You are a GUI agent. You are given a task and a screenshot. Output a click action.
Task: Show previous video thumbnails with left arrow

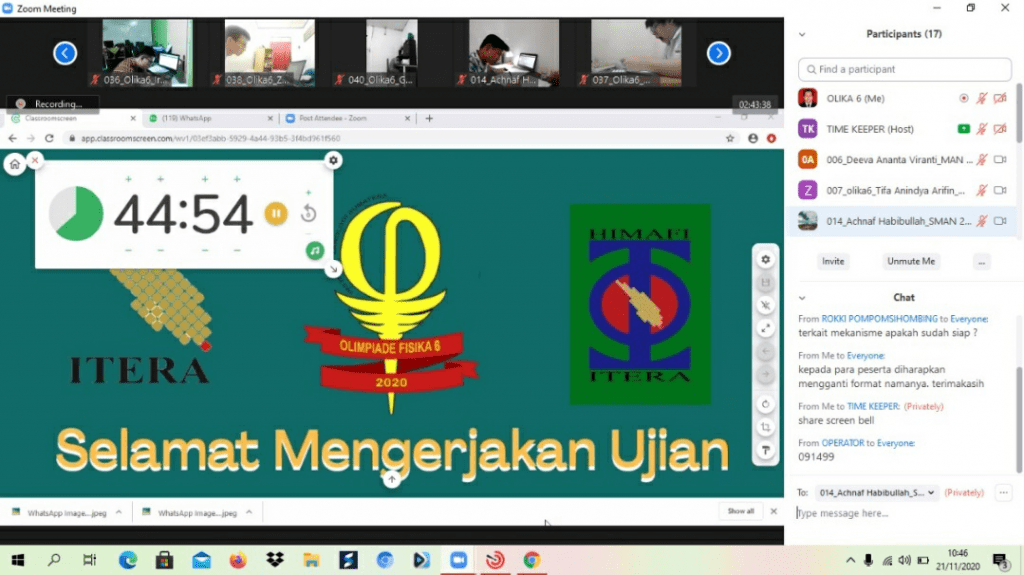click(65, 53)
